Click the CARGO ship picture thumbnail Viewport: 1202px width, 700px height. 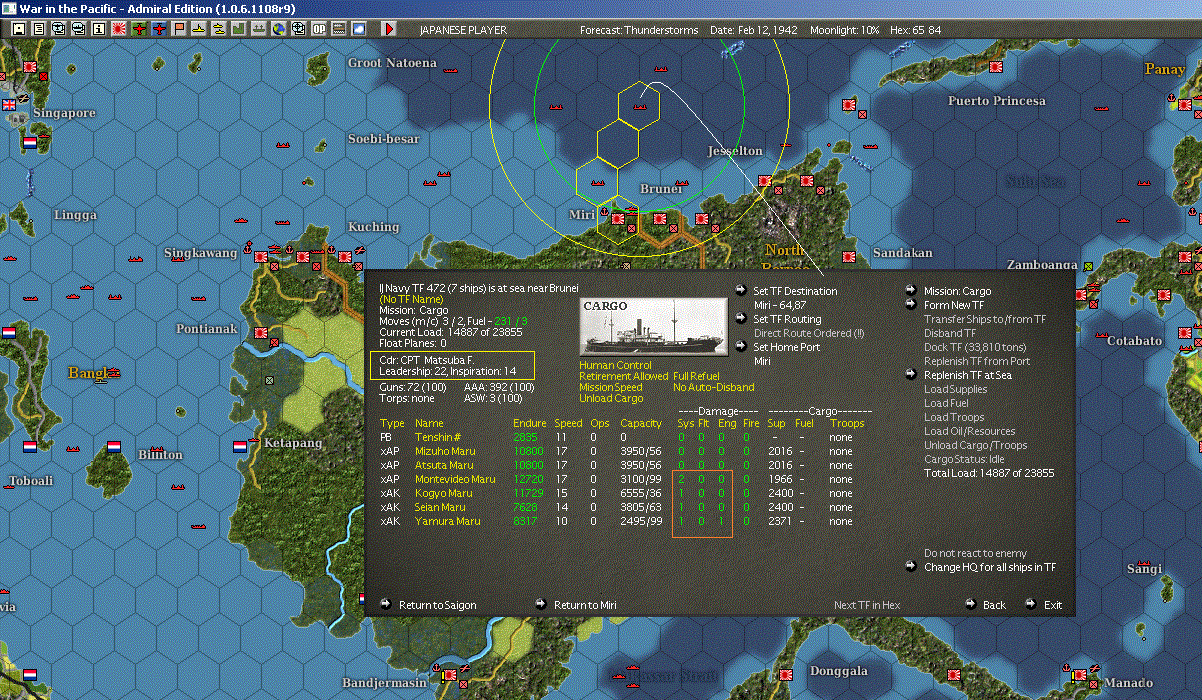click(x=653, y=324)
